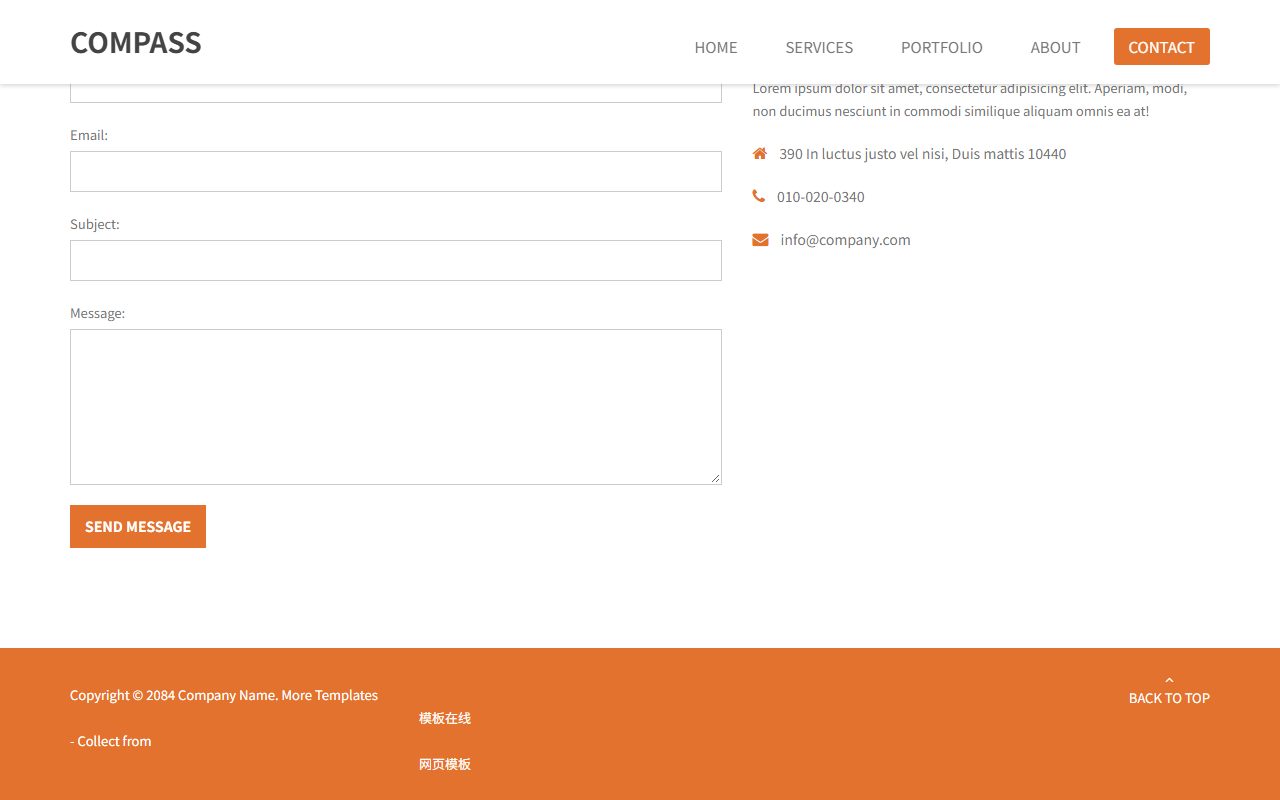Click the up chevron above Back to Top
The width and height of the screenshot is (1280, 800).
[x=1169, y=680]
